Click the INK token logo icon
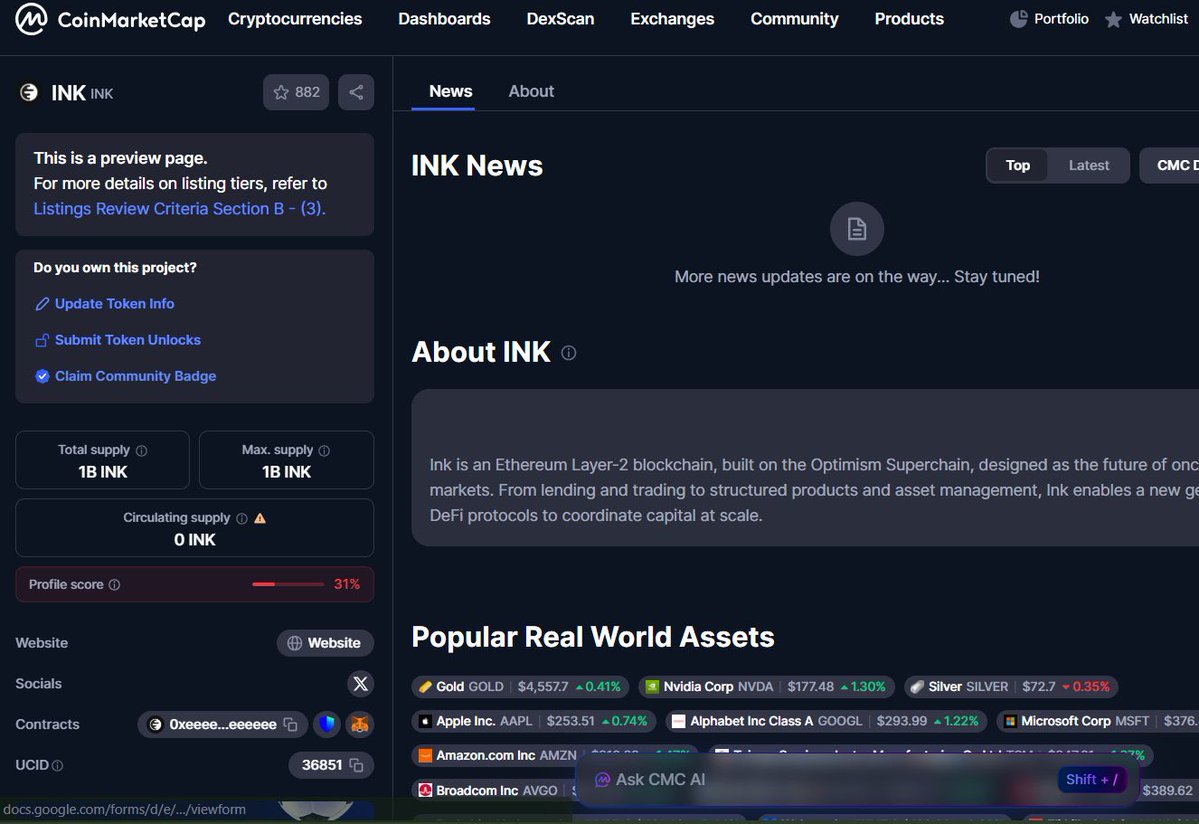 (x=29, y=92)
